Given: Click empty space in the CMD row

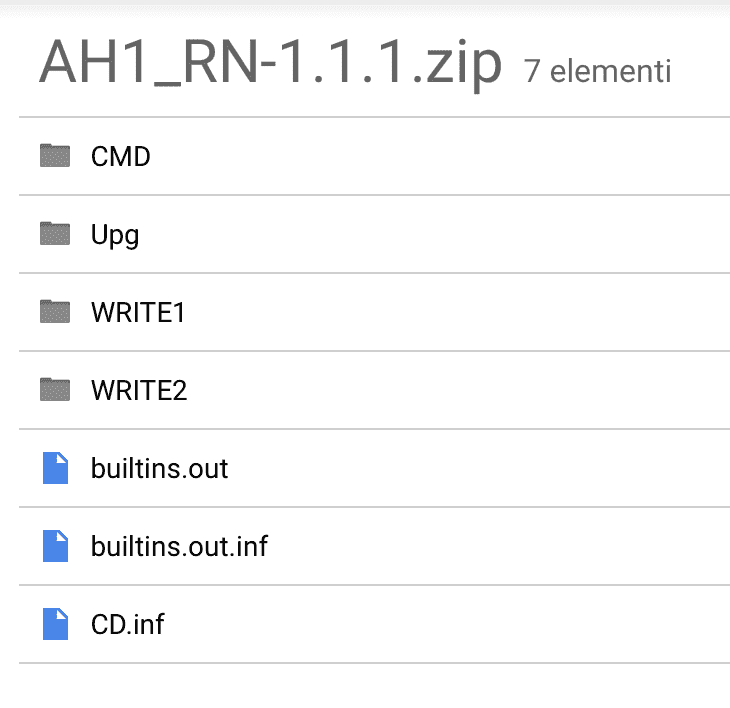Looking at the screenshot, I should coord(450,156).
